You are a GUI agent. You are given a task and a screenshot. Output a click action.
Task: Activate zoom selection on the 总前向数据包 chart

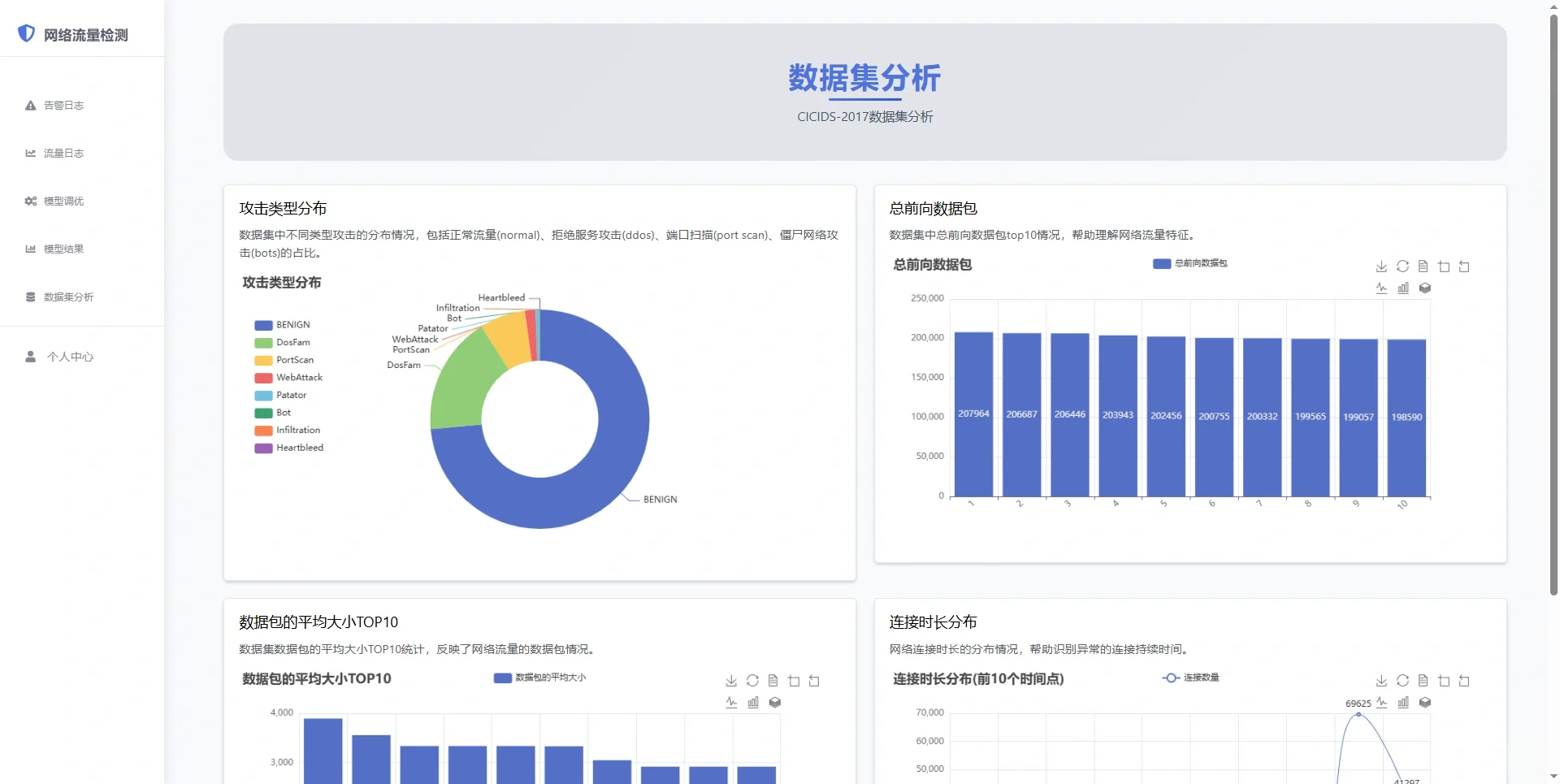point(1444,266)
